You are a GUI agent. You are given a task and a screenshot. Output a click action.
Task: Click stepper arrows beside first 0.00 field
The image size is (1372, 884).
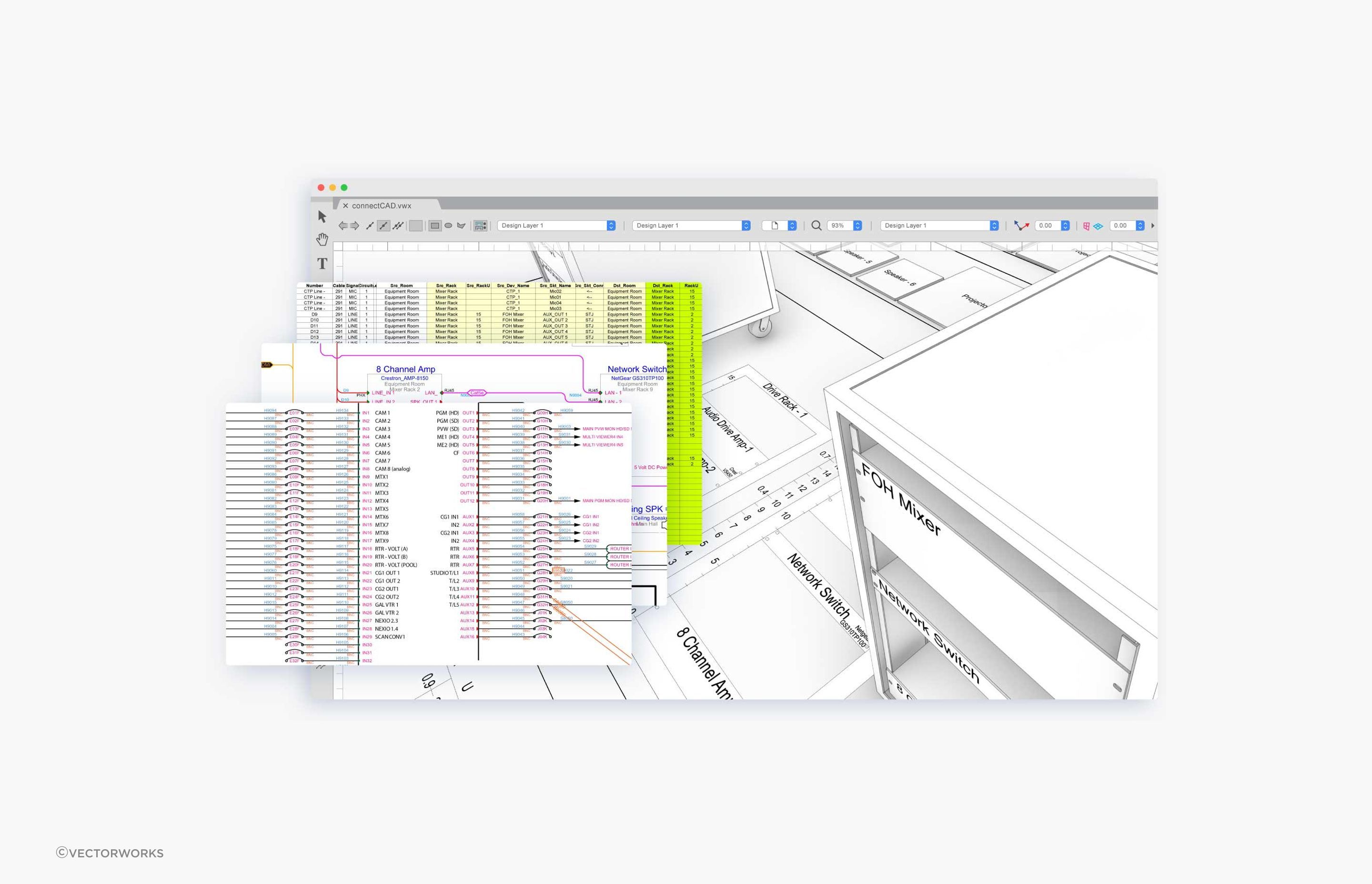click(1066, 226)
